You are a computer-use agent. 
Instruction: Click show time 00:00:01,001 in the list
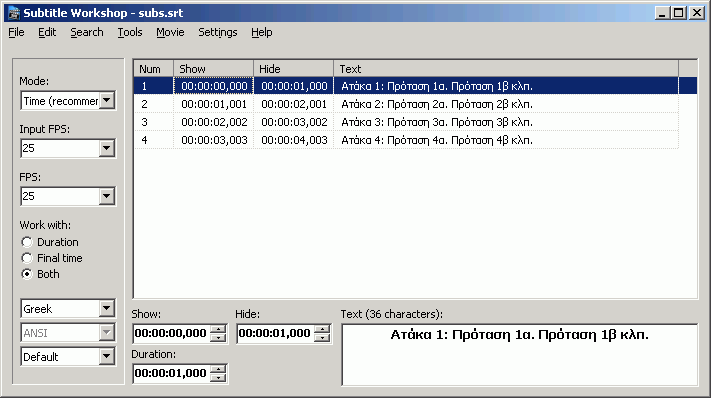click(x=214, y=104)
